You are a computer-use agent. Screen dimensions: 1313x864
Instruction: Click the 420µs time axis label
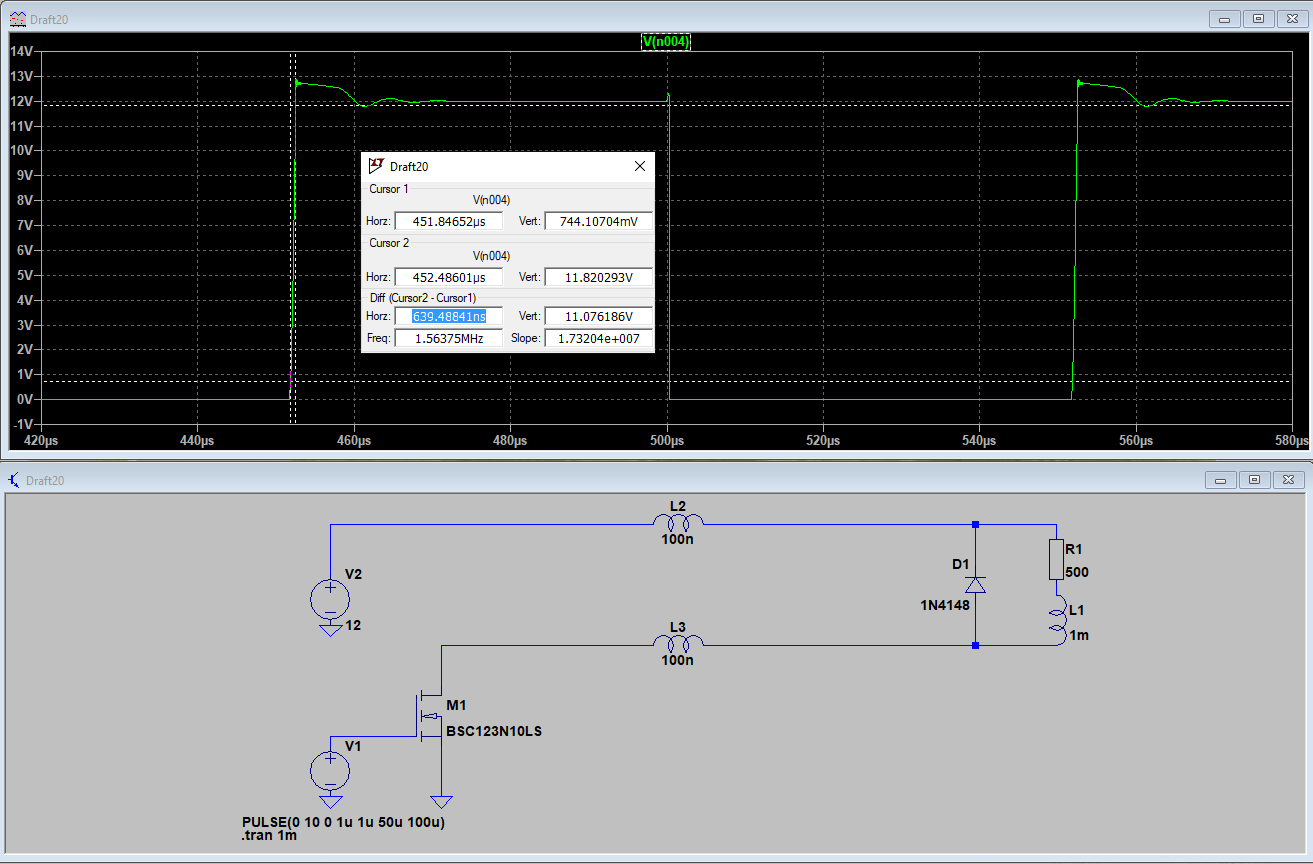pyautogui.click(x=40, y=440)
